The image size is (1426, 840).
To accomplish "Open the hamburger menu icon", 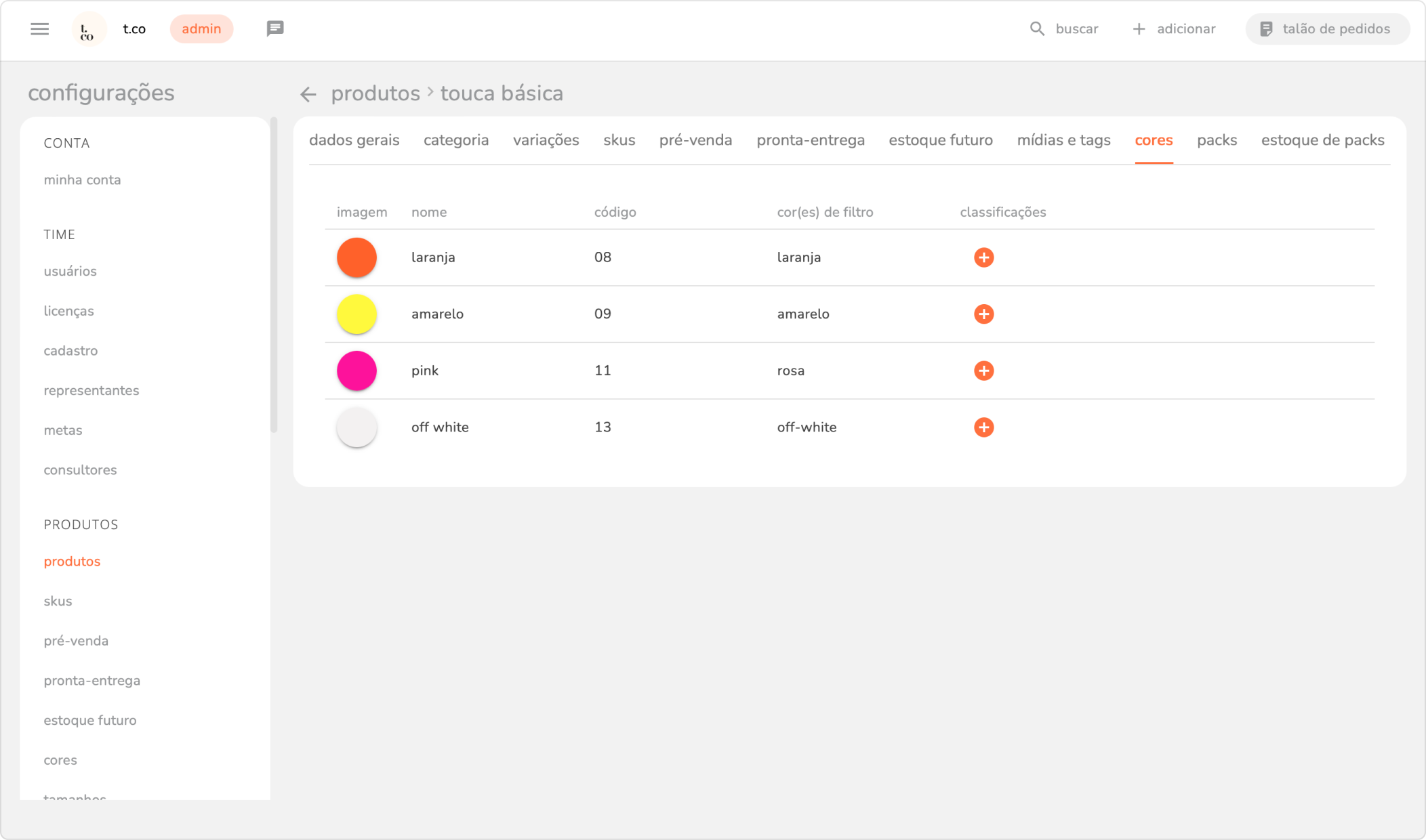I will [39, 29].
